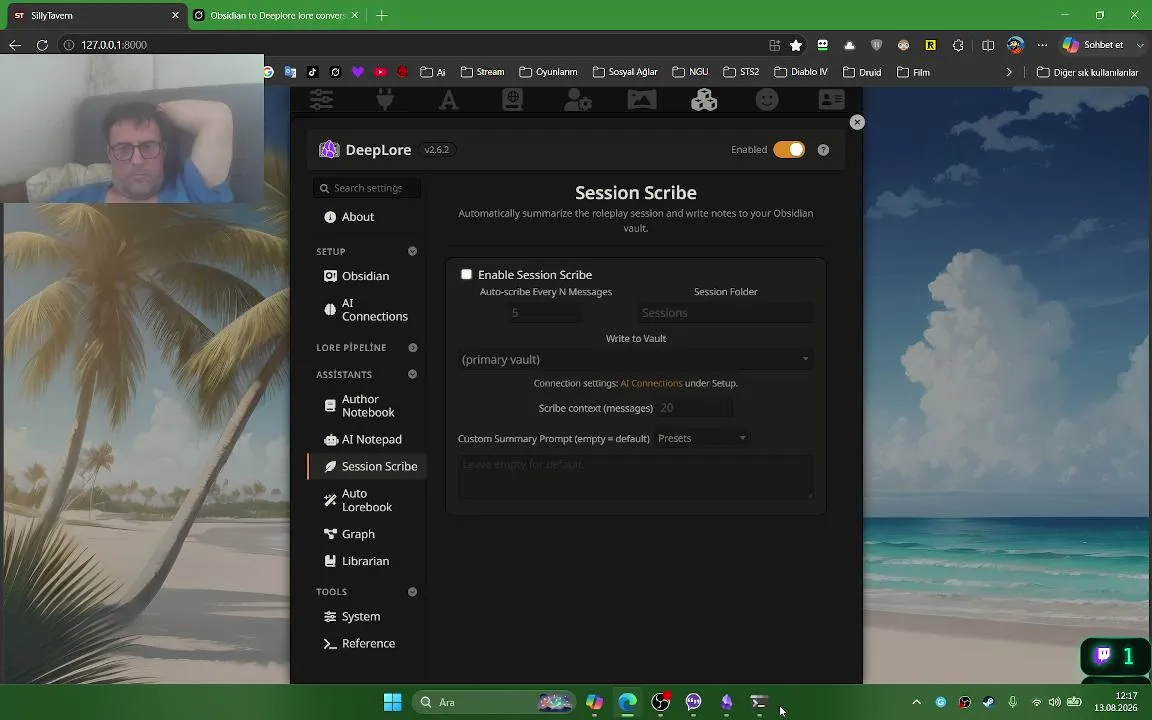
Task: Open SillyTavern AI response sliders icon
Action: [x=321, y=98]
